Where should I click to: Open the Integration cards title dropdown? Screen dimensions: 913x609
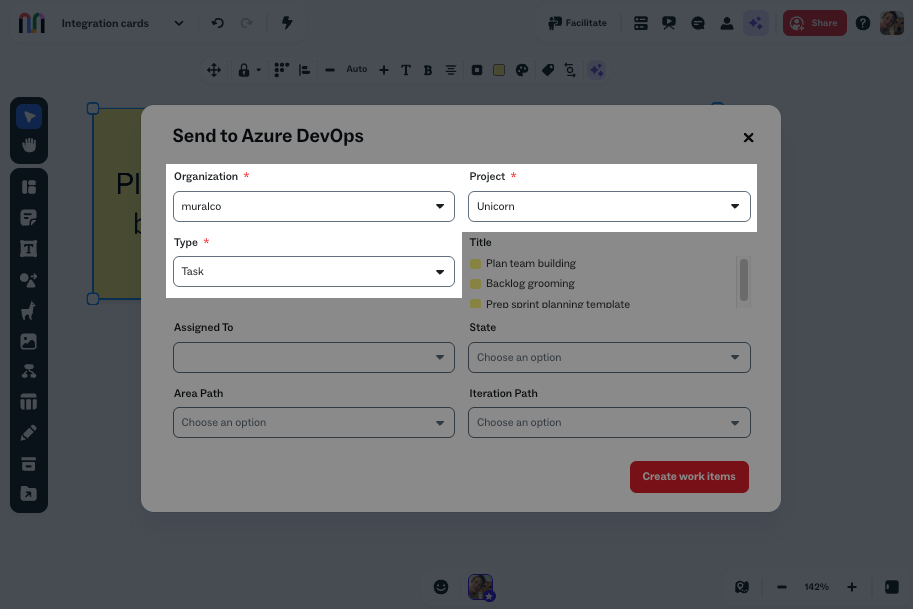pyautogui.click(x=179, y=23)
